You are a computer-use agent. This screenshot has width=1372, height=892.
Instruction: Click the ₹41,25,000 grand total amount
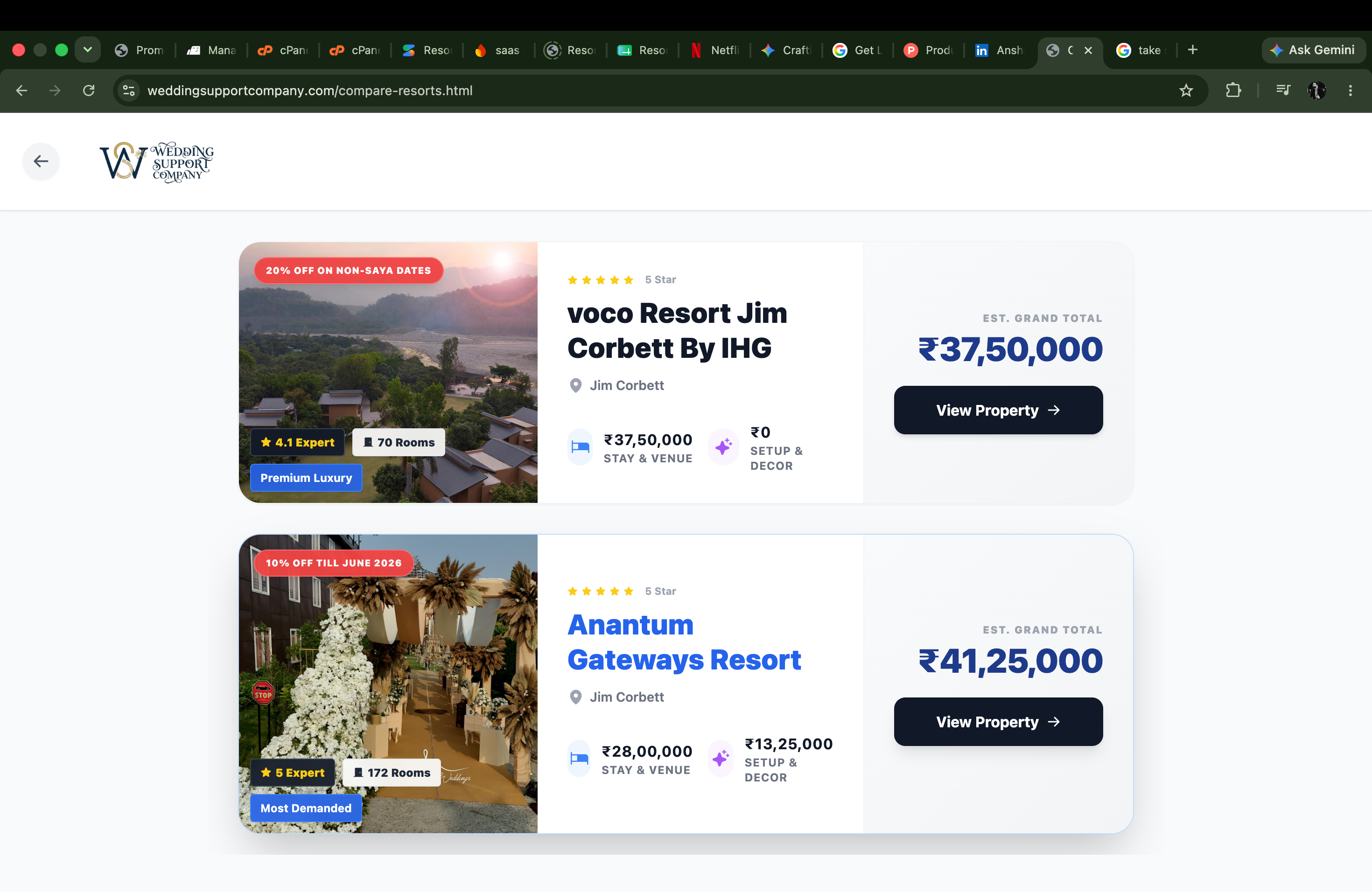(x=1010, y=661)
